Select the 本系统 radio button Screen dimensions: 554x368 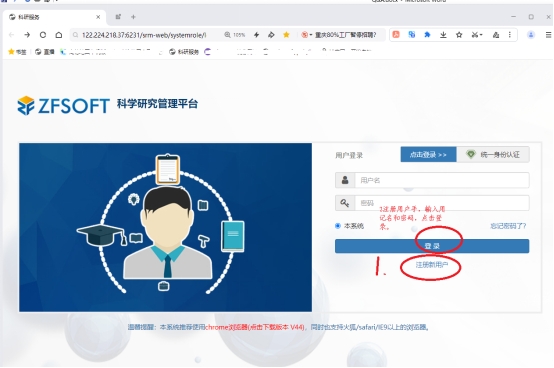pos(338,226)
